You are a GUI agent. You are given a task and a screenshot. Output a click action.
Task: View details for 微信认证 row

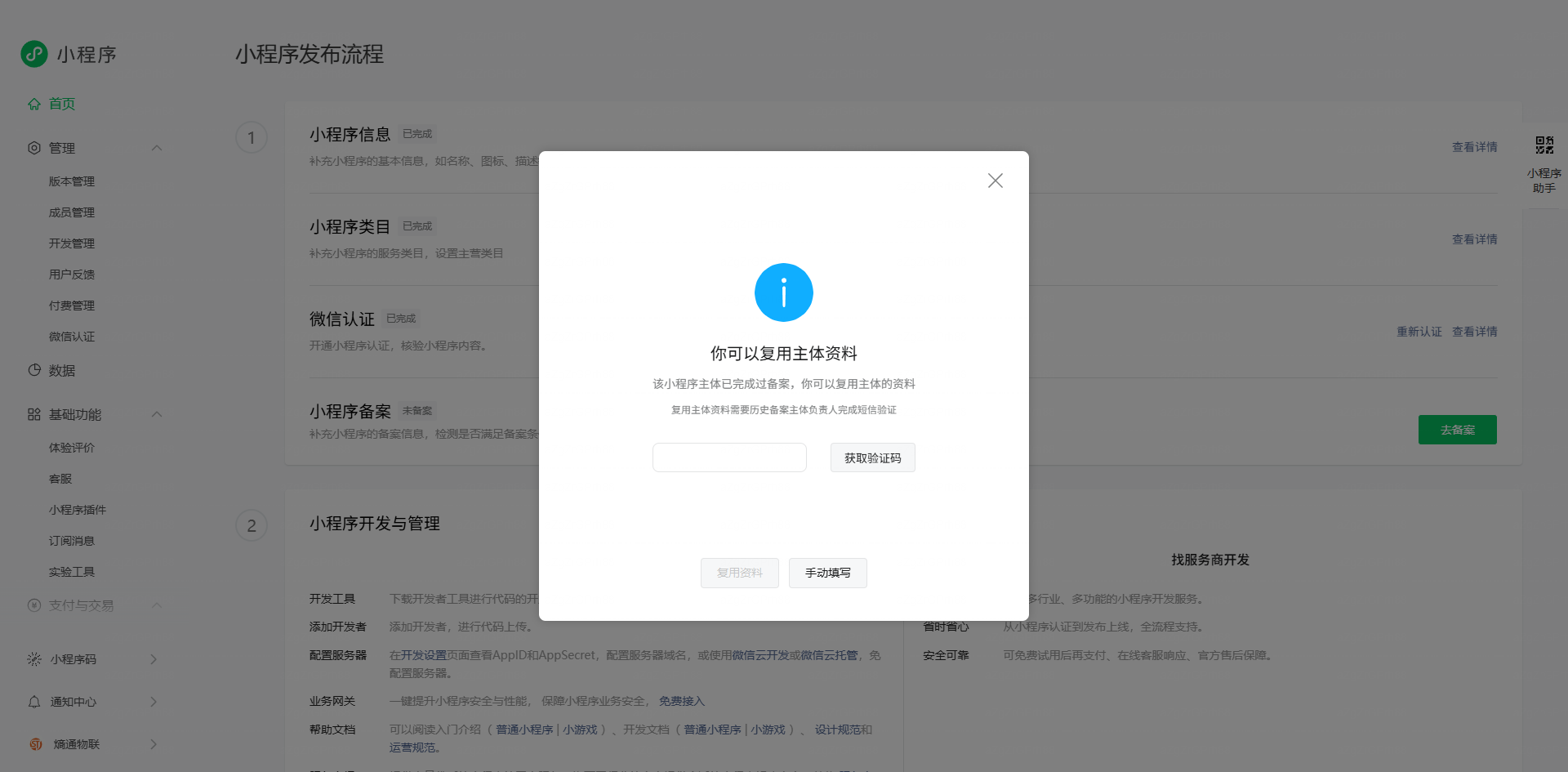(x=1475, y=332)
